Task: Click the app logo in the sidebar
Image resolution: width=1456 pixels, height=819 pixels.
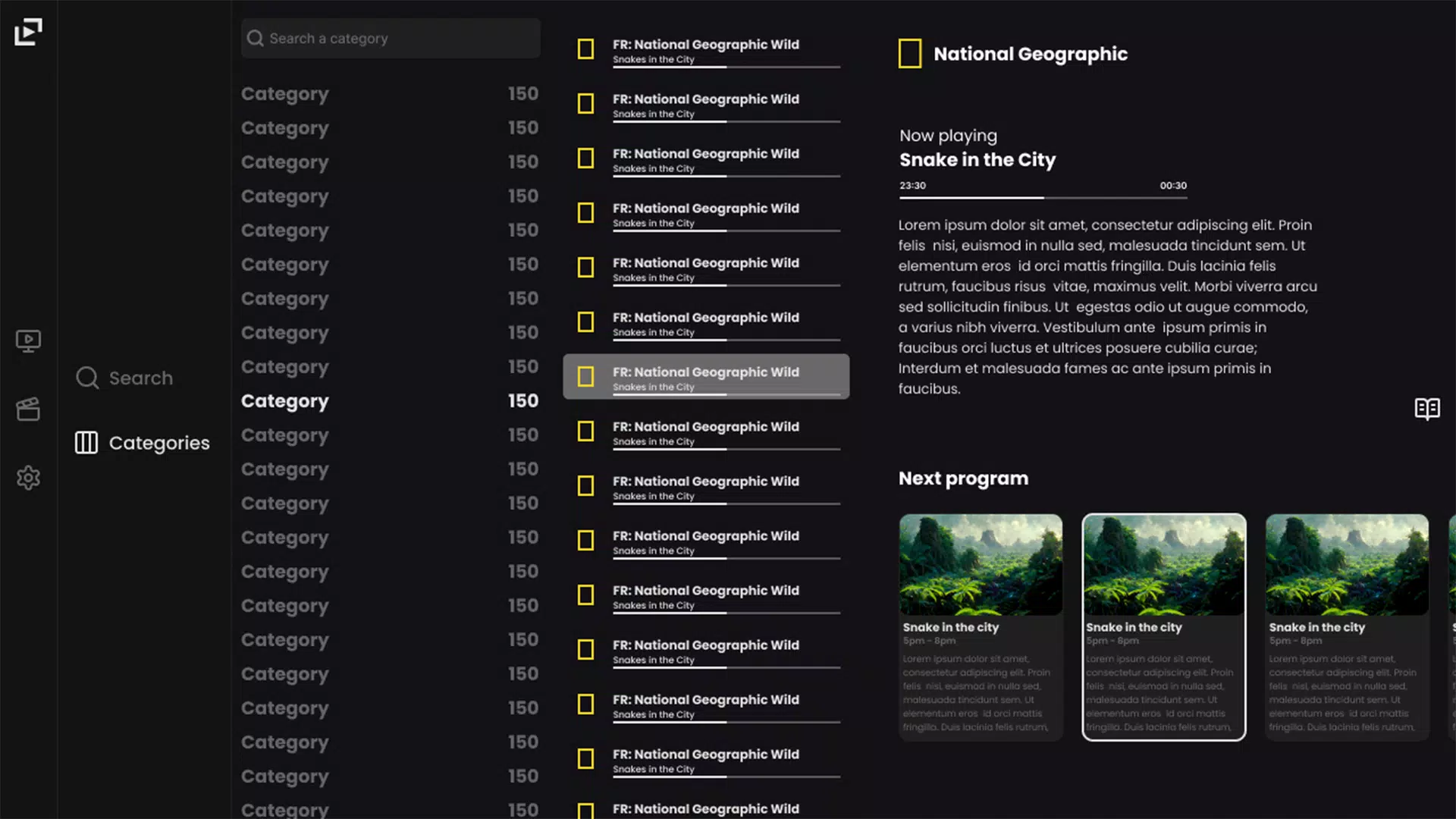Action: pos(28,32)
